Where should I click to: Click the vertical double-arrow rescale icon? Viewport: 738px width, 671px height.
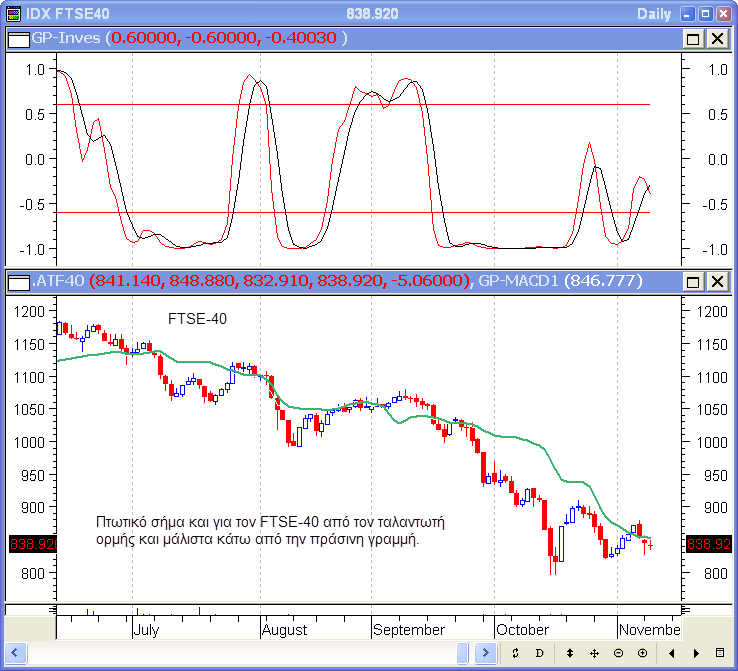pyautogui.click(x=569, y=653)
